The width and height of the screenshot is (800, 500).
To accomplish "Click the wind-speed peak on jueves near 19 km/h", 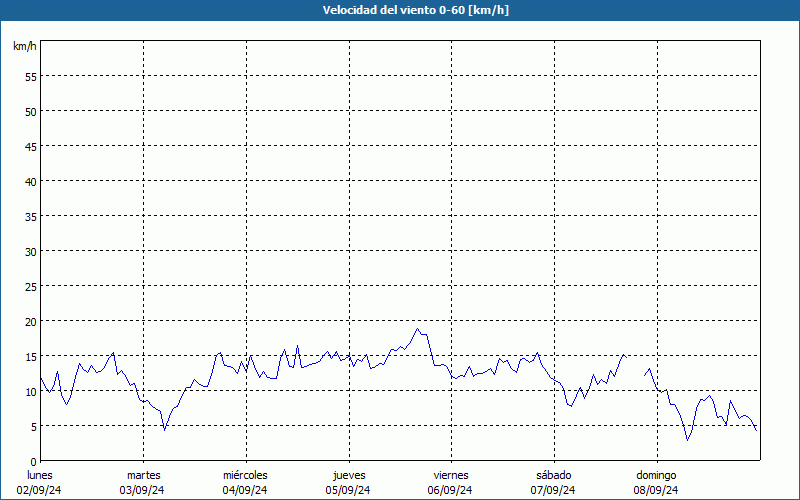I will [417, 329].
